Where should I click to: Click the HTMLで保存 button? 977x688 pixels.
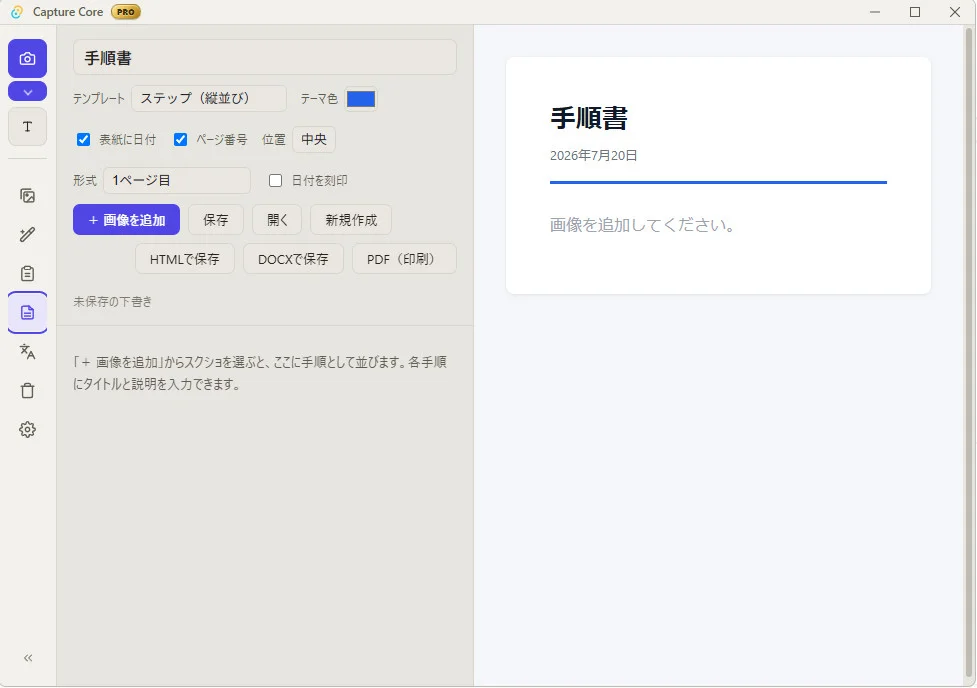click(184, 259)
